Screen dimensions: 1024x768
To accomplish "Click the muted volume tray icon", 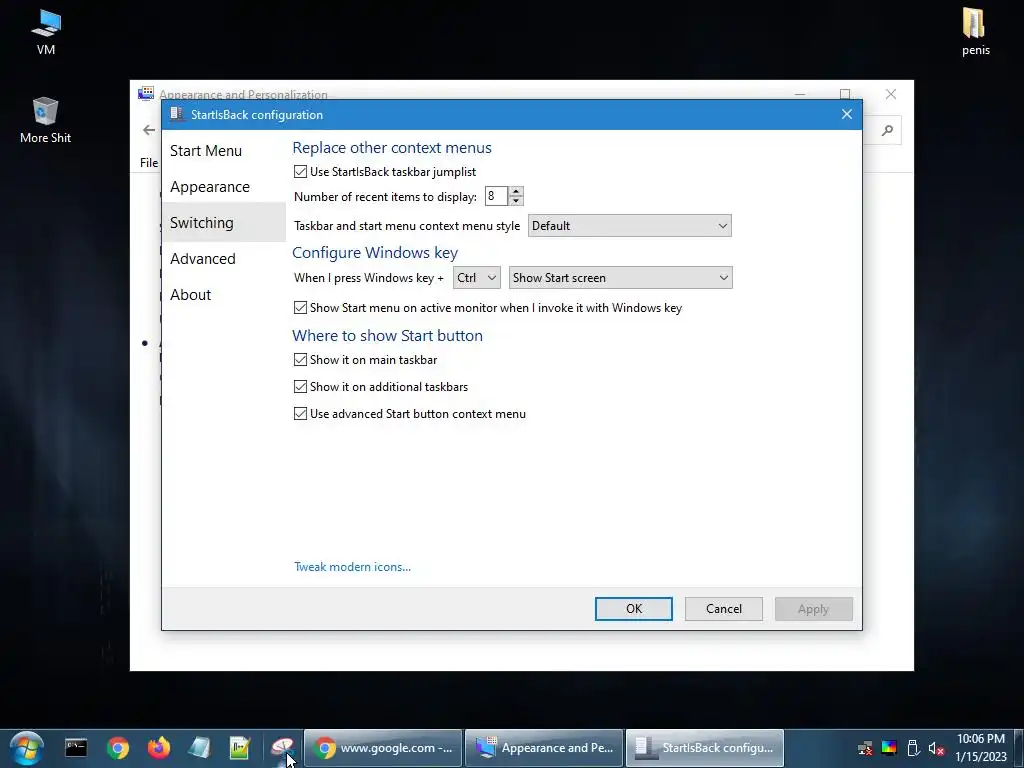I will click(936, 748).
